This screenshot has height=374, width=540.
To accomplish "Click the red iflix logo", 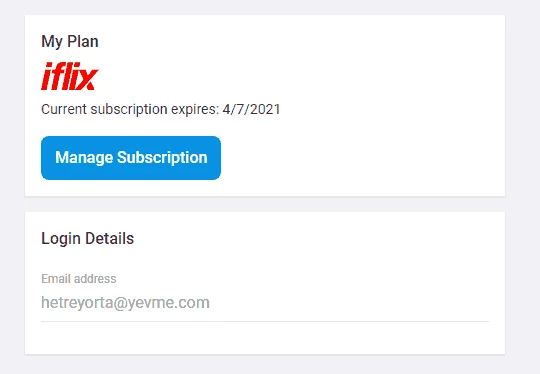I will click(x=70, y=76).
